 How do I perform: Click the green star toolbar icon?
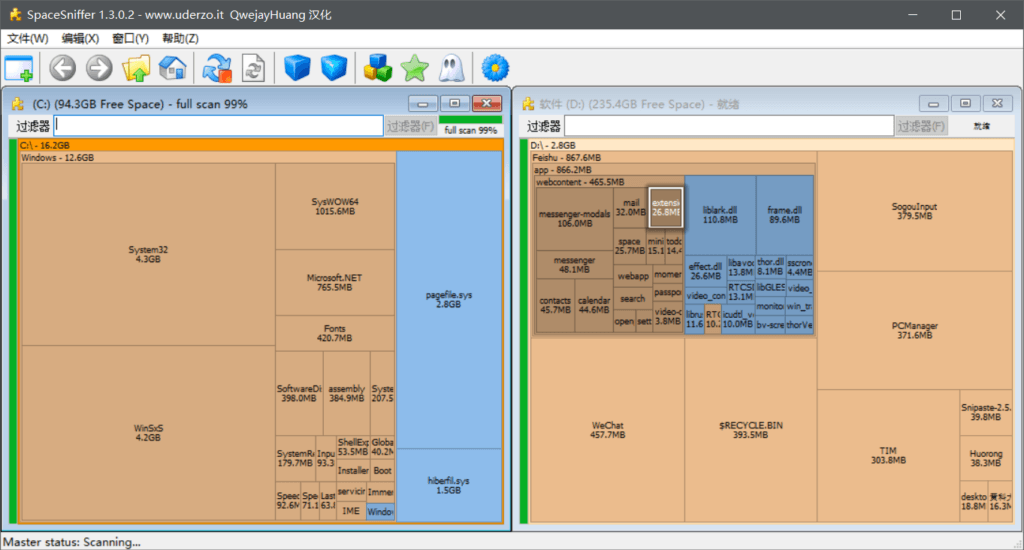pos(414,68)
